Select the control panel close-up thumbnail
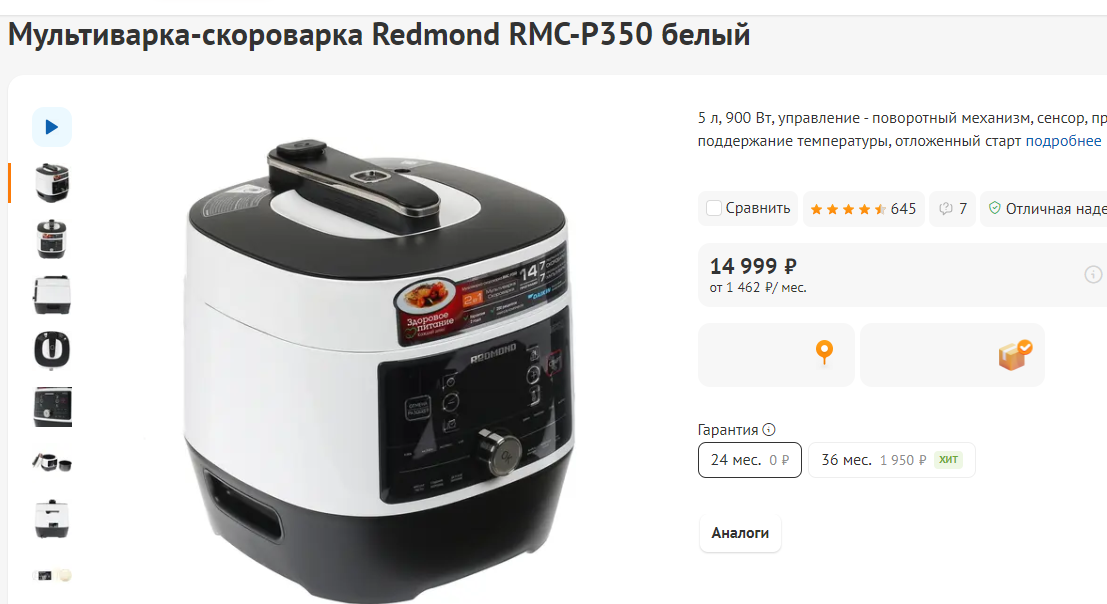Image resolution: width=1107 pixels, height=604 pixels. 52,406
